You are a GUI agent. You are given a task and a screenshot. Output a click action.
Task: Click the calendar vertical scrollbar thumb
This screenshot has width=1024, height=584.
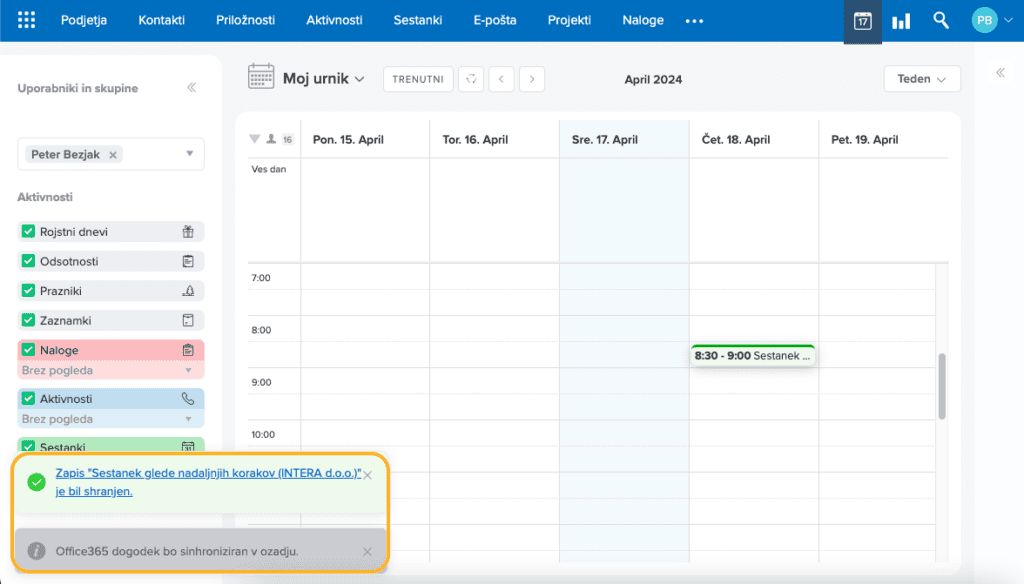[942, 387]
